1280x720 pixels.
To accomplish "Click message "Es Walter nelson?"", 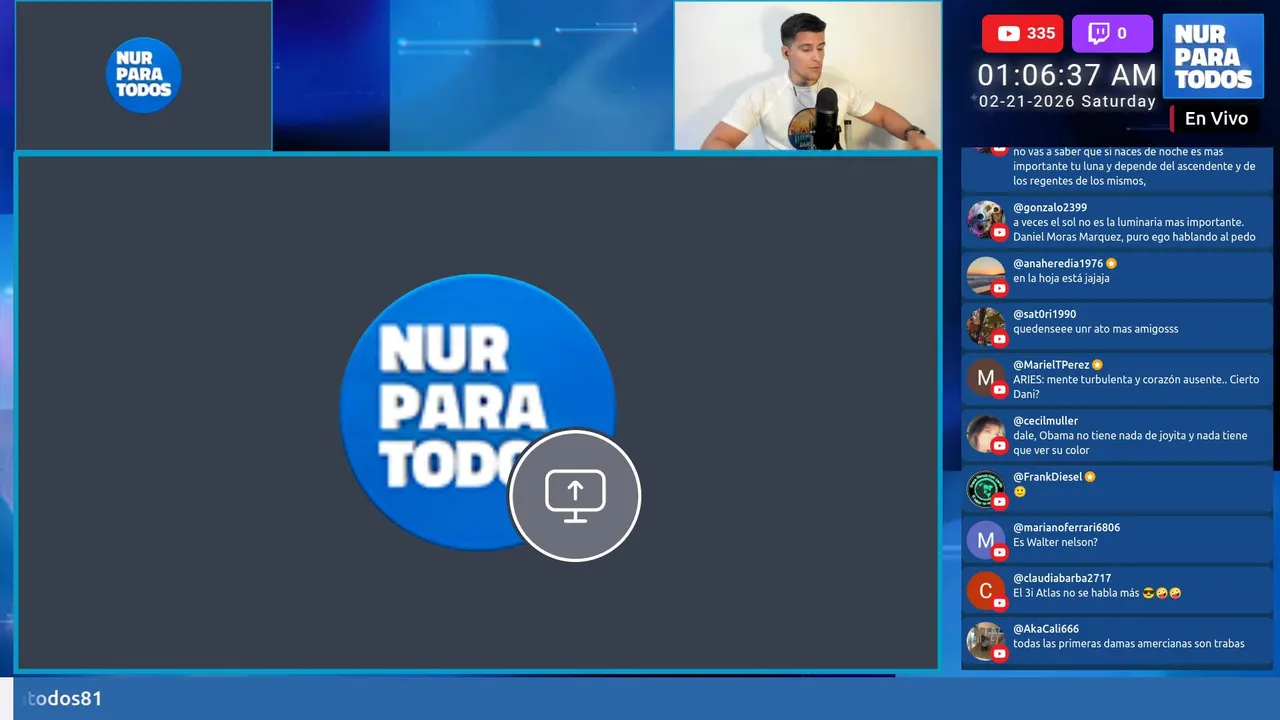I will tap(1055, 542).
